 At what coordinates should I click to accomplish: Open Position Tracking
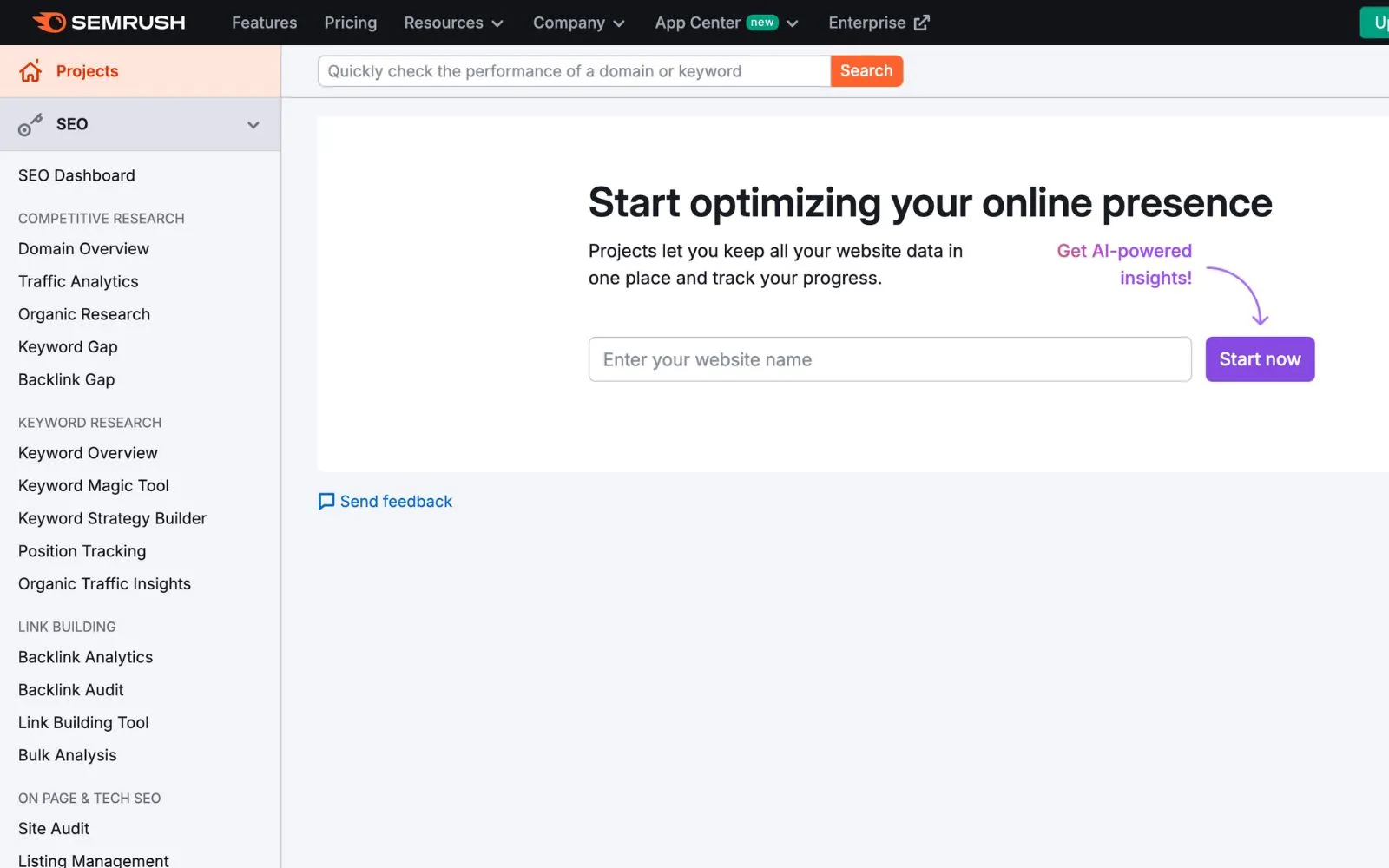click(x=82, y=551)
